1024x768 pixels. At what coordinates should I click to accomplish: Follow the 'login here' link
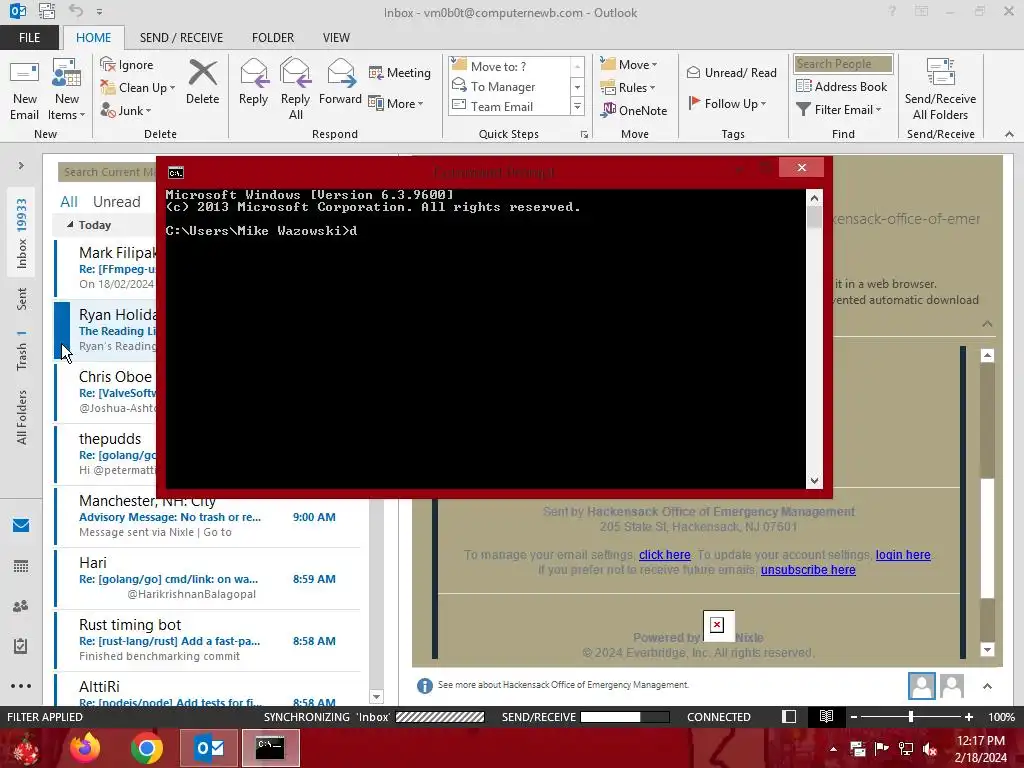[x=903, y=554]
